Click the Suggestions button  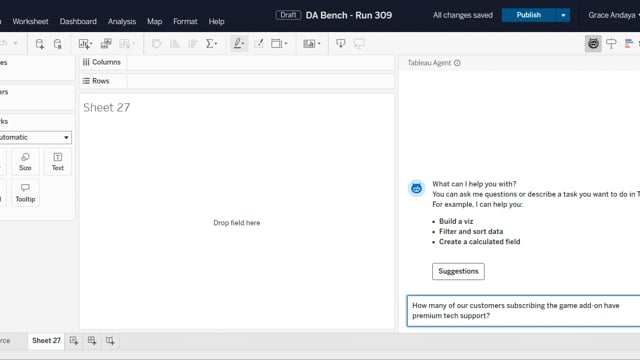pyautogui.click(x=458, y=271)
